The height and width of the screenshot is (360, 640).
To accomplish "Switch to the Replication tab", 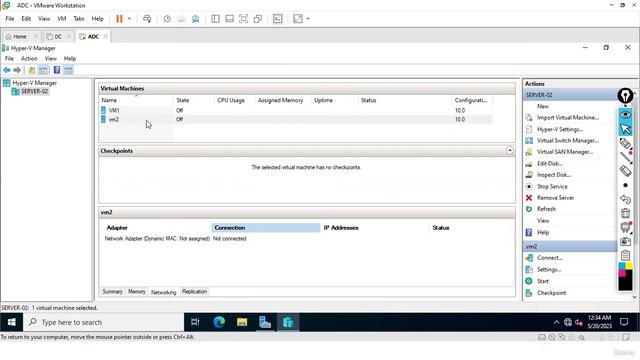I will [x=194, y=292].
